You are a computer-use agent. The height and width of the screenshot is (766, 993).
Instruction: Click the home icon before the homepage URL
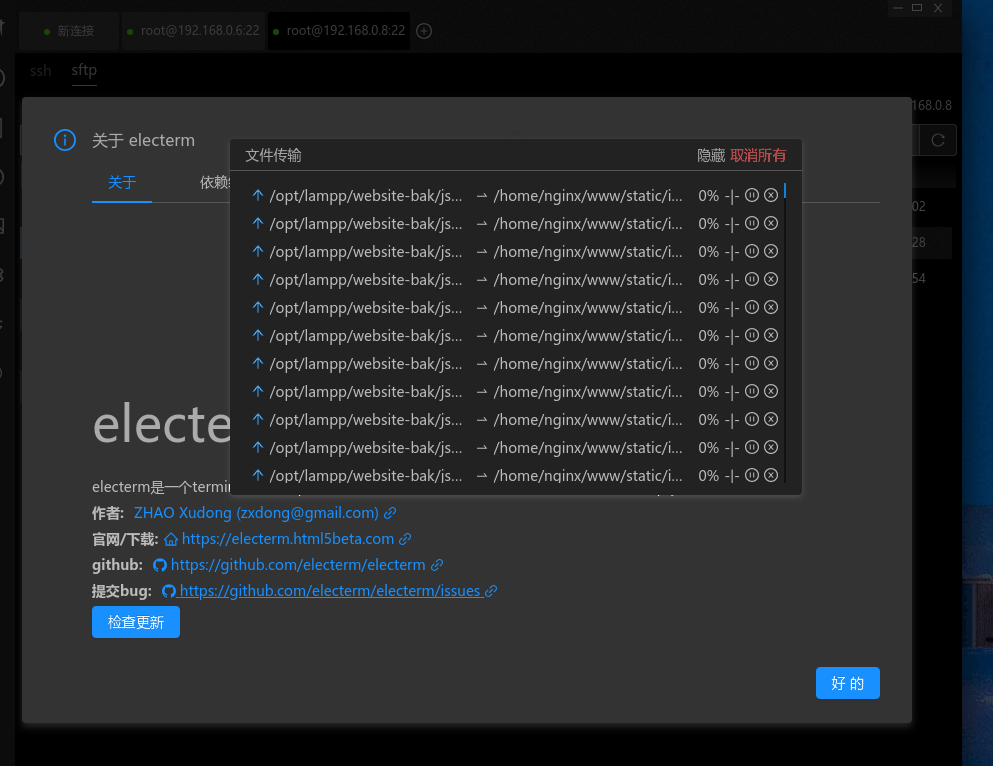click(x=171, y=539)
